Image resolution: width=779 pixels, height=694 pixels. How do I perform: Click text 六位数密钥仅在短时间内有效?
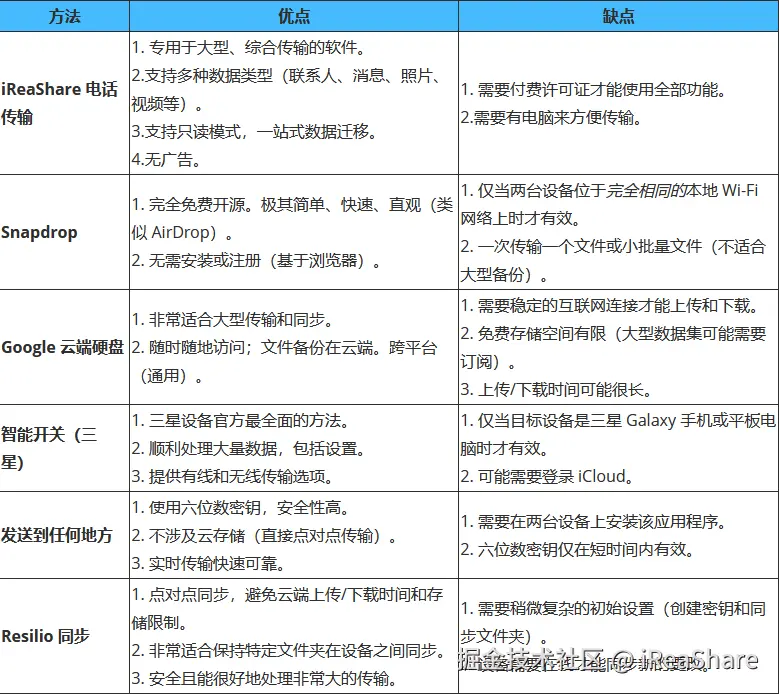click(x=581, y=549)
